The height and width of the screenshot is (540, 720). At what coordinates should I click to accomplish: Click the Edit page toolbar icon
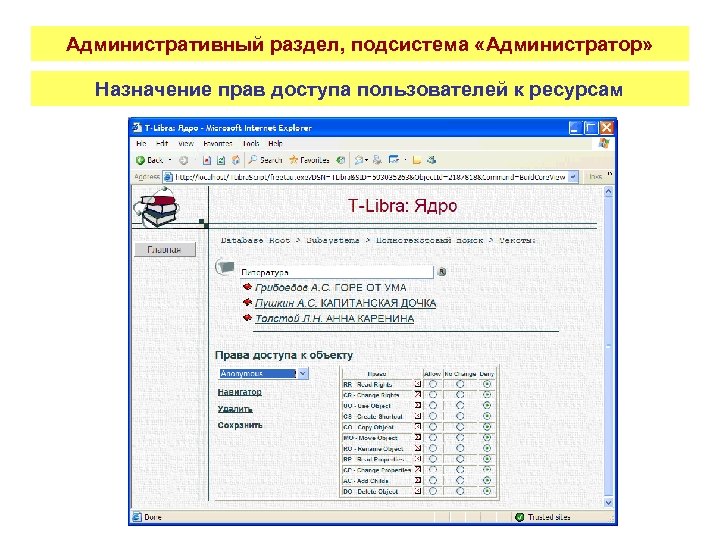pyautogui.click(x=394, y=160)
